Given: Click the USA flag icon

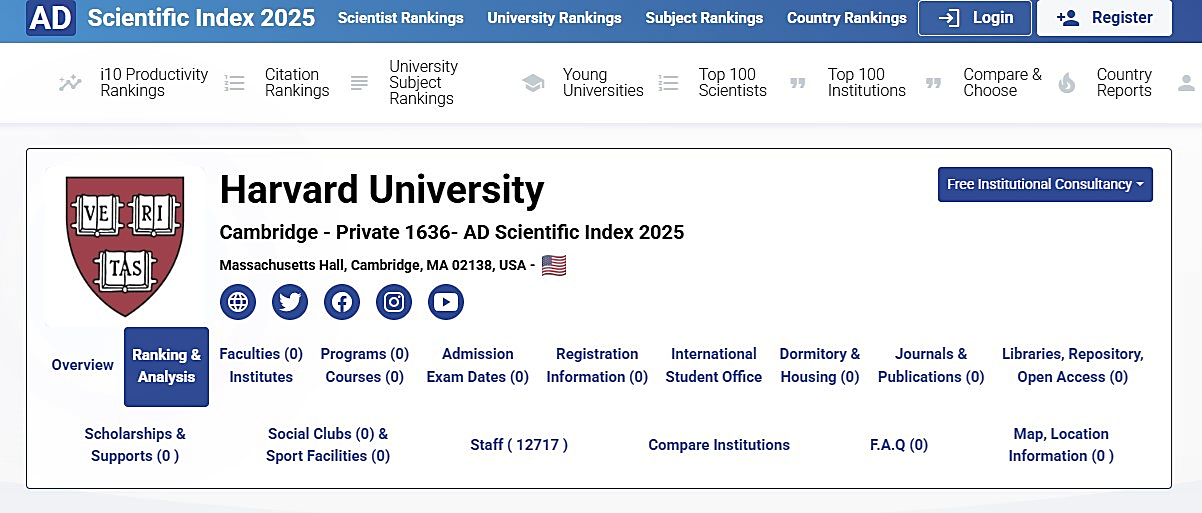Looking at the screenshot, I should pos(554,265).
